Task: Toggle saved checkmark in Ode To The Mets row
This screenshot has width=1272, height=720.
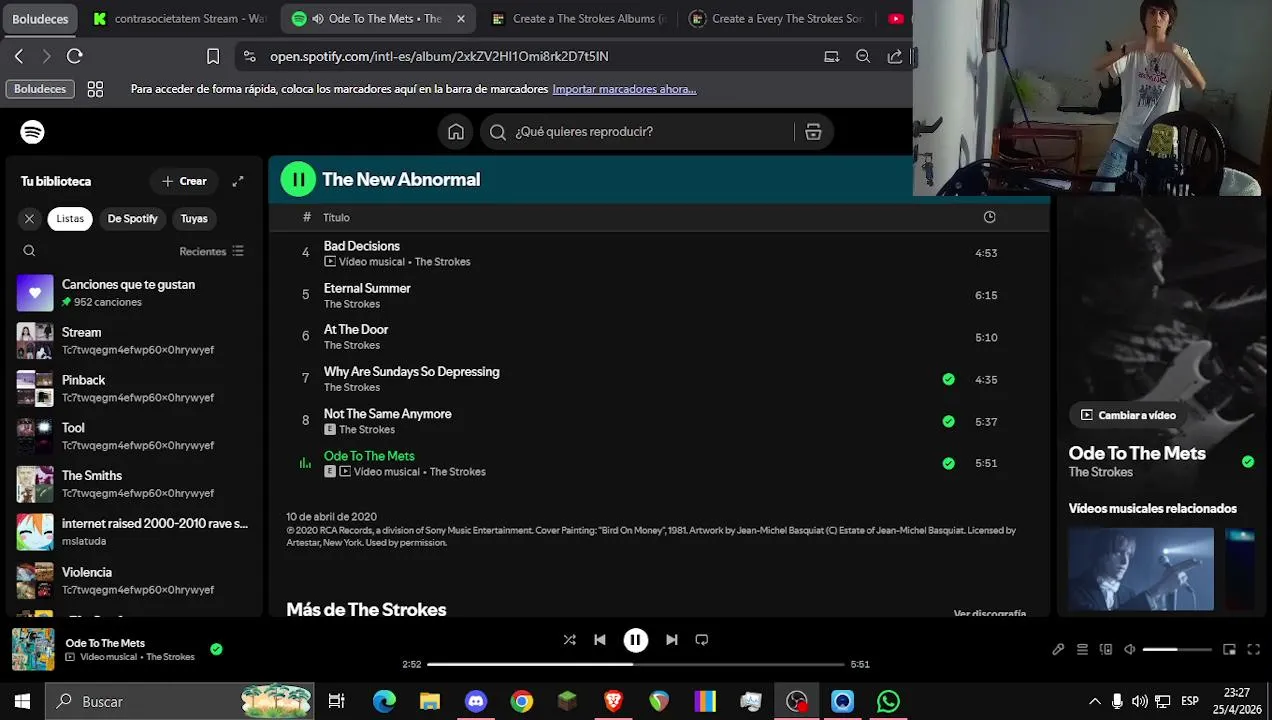Action: coord(948,463)
